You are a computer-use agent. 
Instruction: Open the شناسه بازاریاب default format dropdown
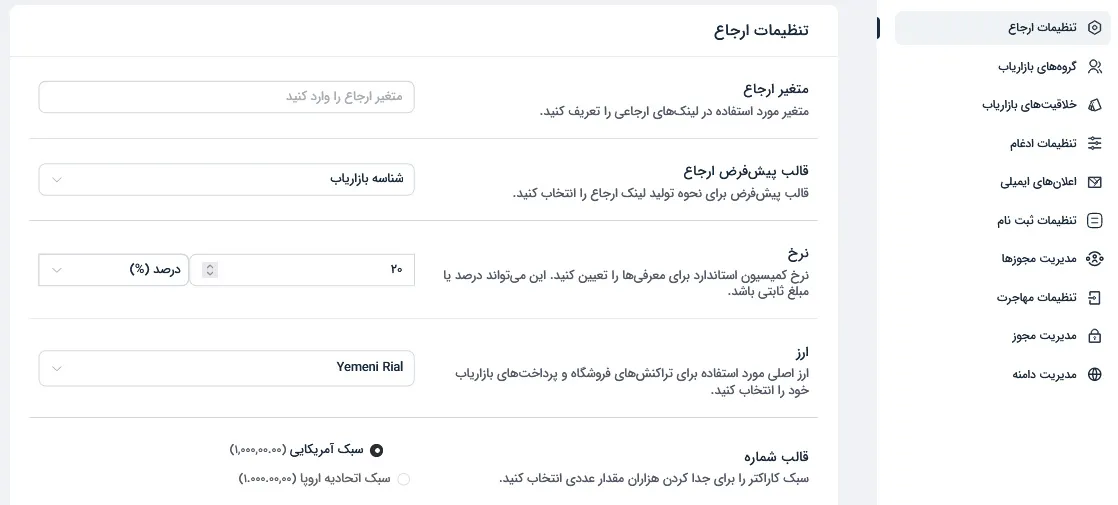pyautogui.click(x=226, y=179)
